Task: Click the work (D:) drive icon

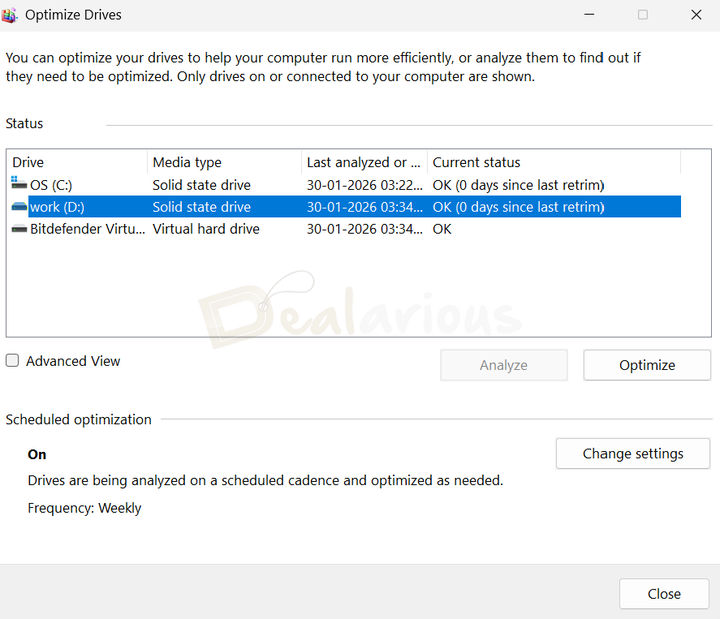Action: point(19,207)
